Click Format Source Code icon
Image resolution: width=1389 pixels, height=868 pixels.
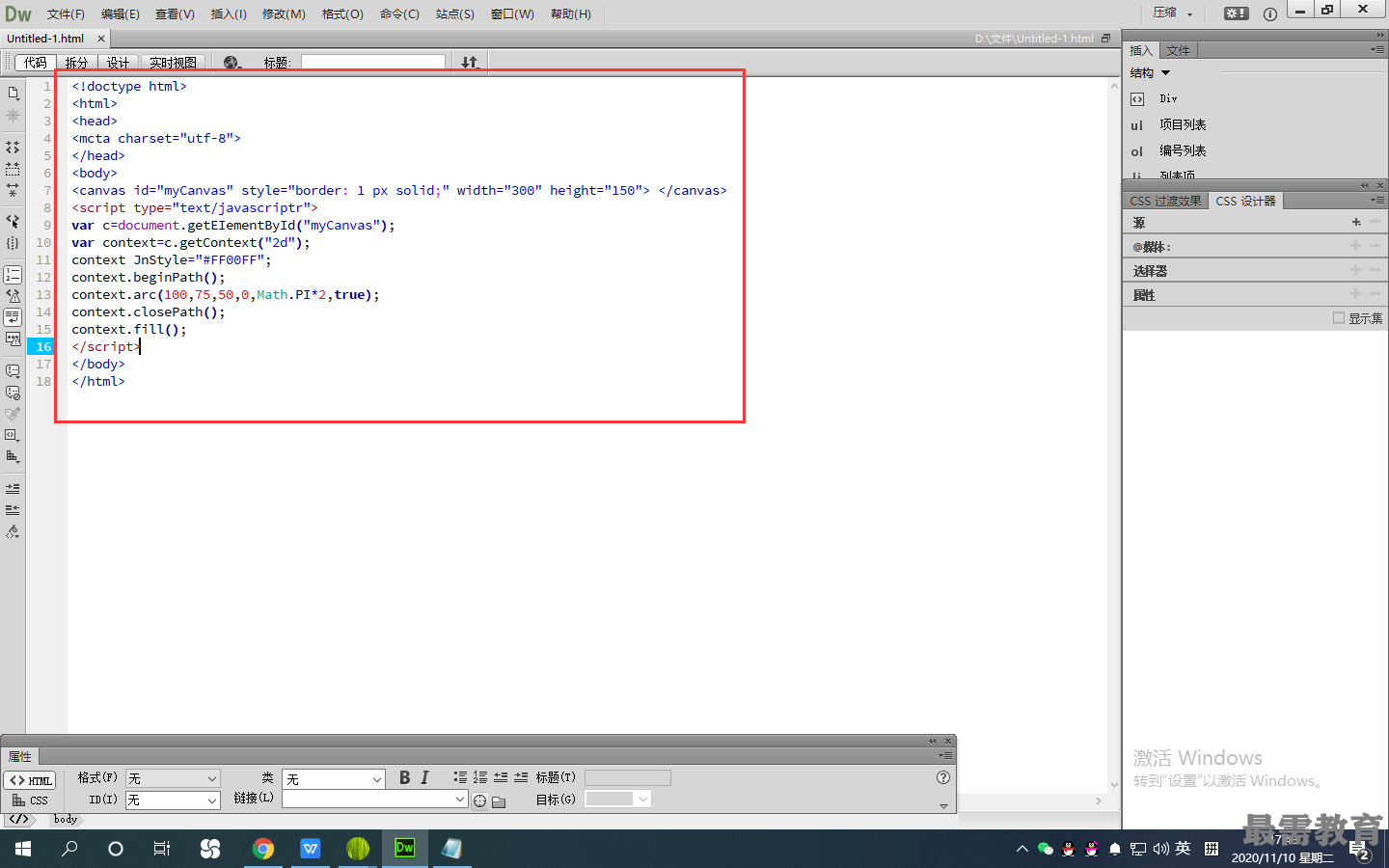pyautogui.click(x=13, y=531)
